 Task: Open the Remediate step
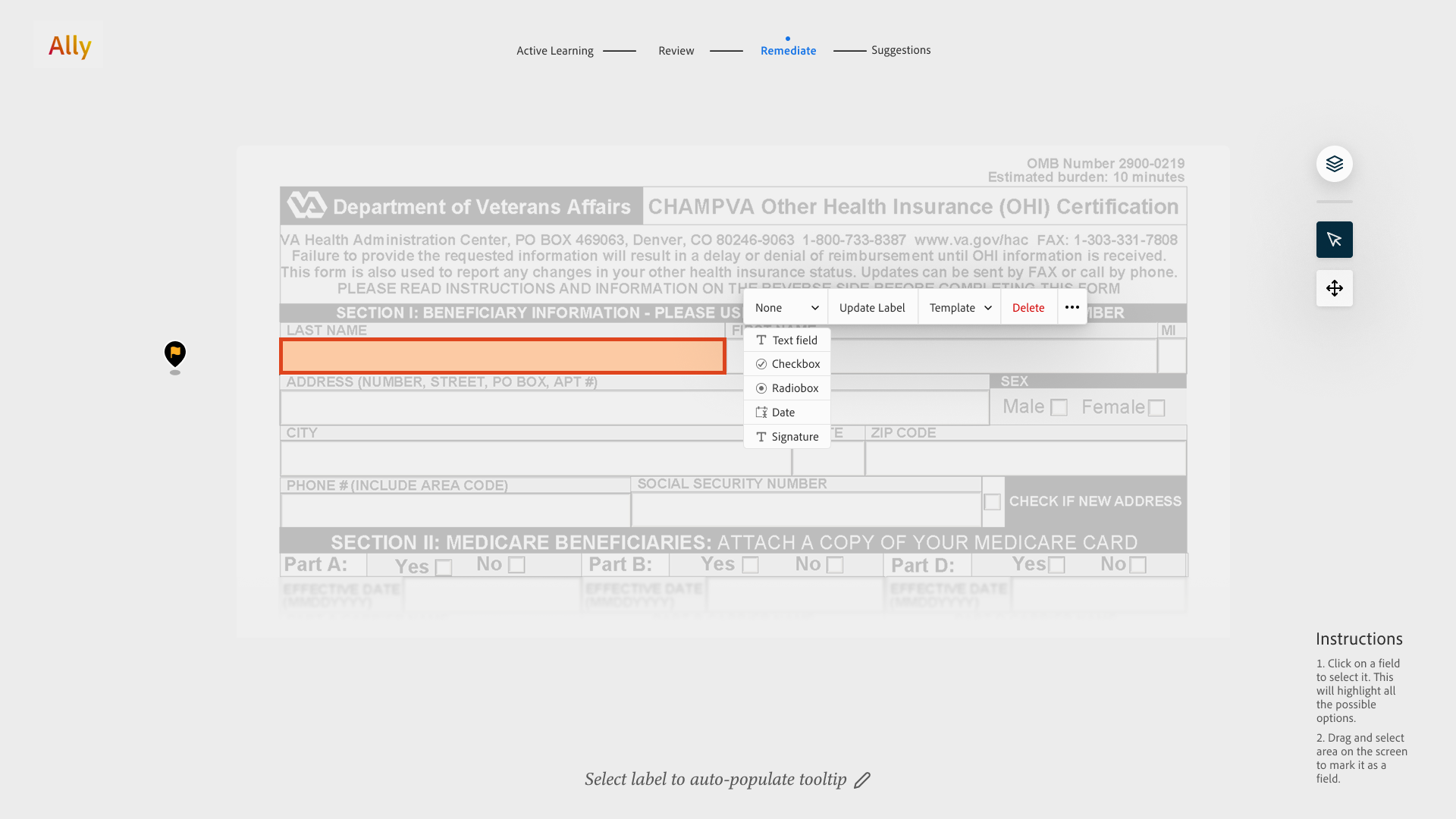click(788, 51)
